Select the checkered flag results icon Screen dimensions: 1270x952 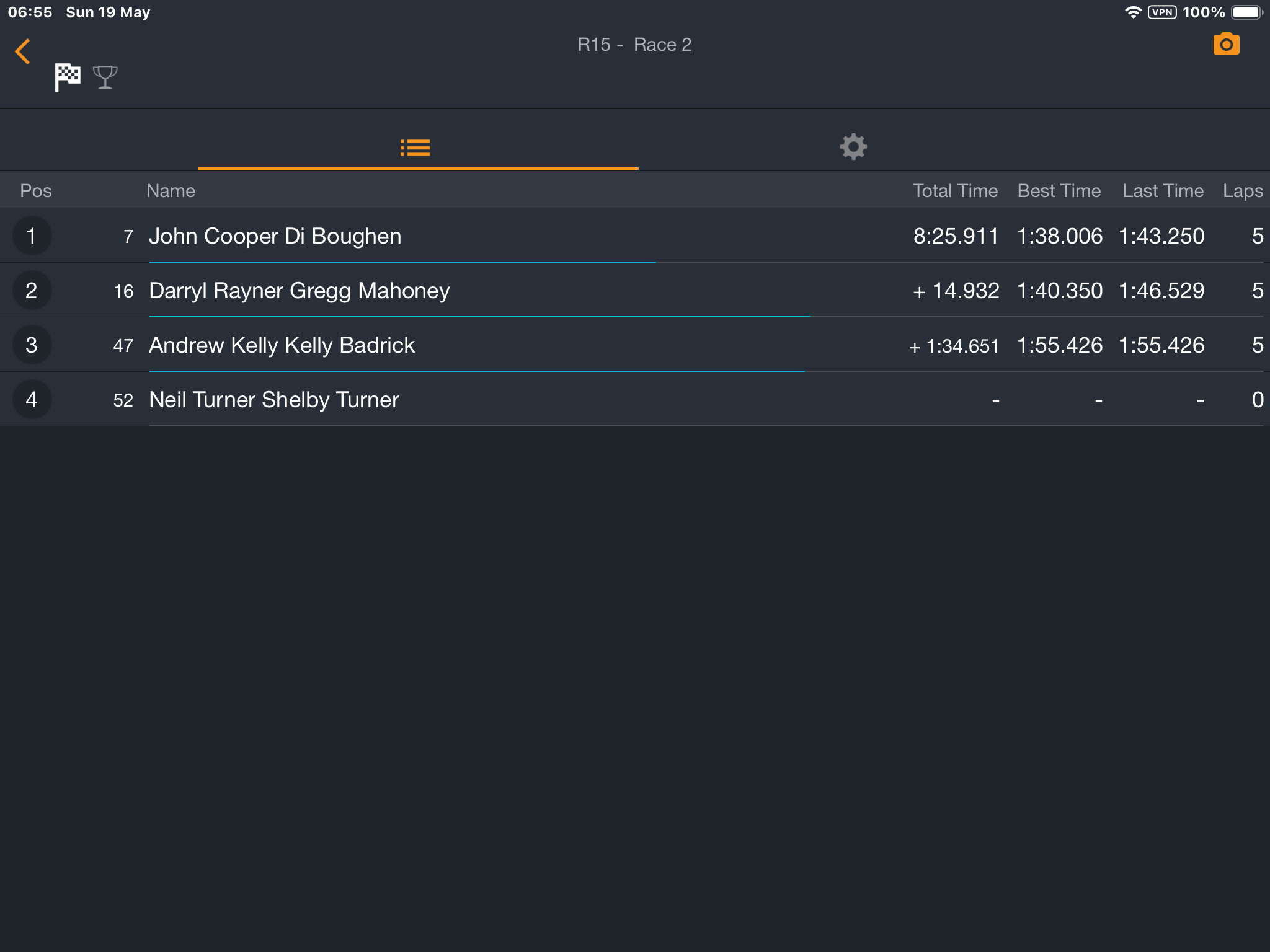[68, 77]
